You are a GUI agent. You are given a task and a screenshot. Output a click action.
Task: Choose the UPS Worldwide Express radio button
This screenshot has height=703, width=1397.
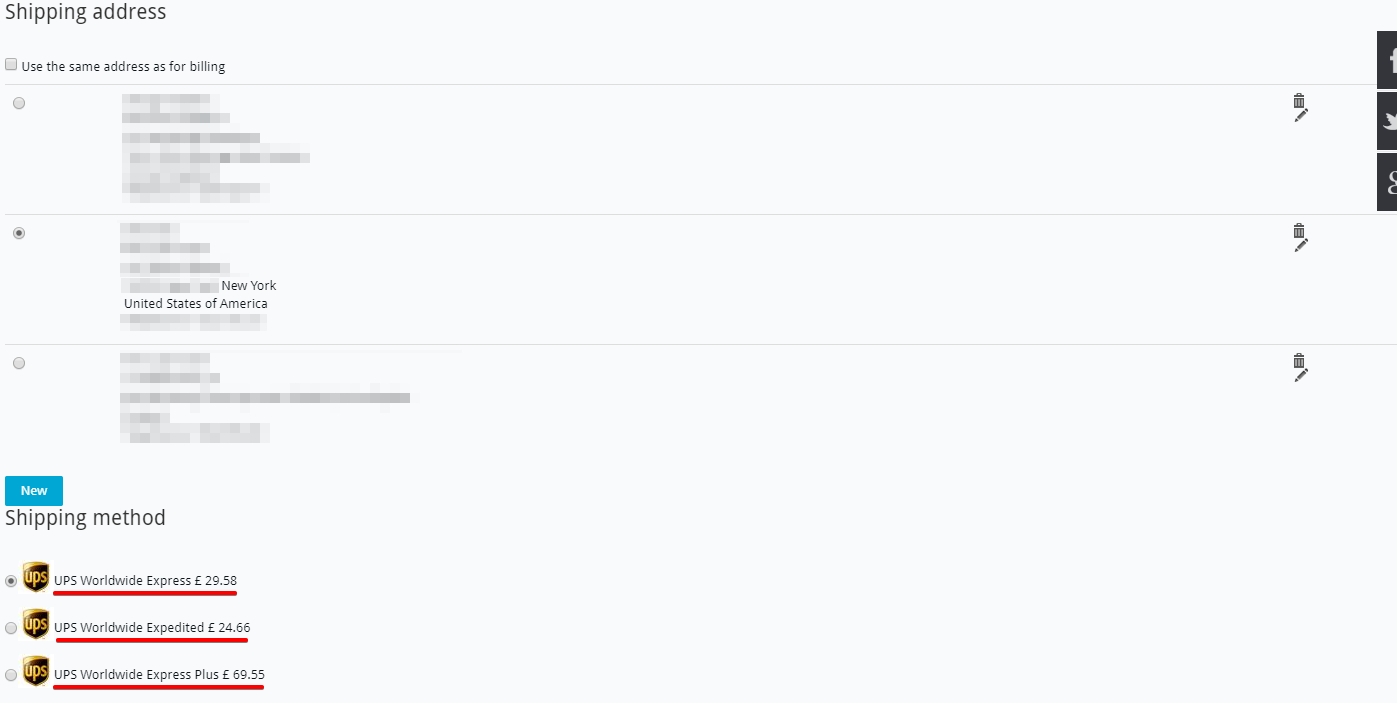coord(11,581)
